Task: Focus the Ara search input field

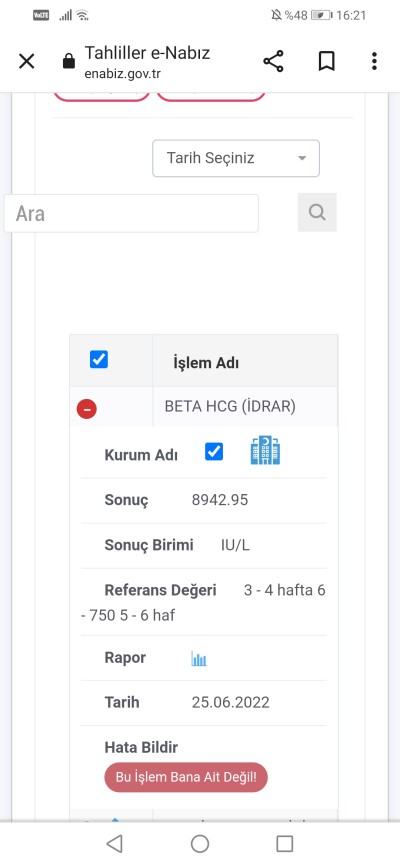Action: [x=131, y=213]
